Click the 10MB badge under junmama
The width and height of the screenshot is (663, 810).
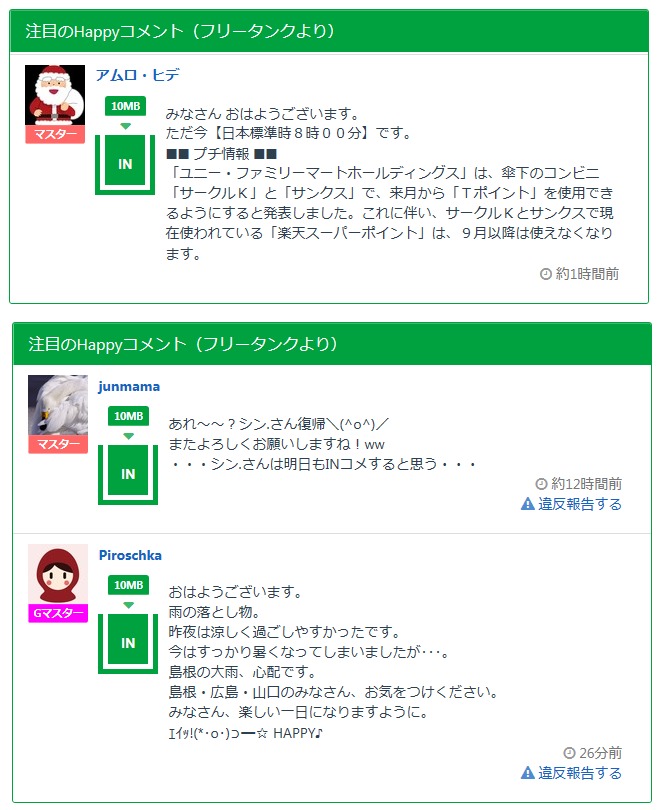point(129,416)
